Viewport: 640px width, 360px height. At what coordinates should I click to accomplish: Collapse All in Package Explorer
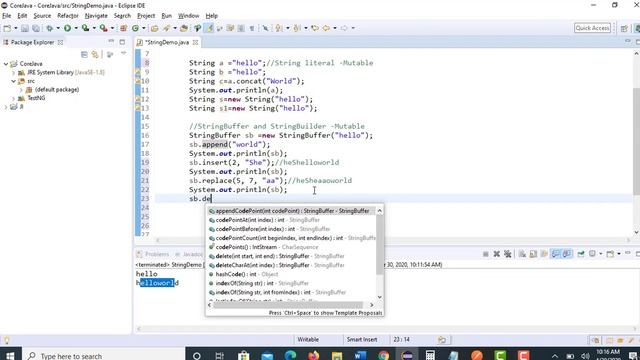click(84, 54)
